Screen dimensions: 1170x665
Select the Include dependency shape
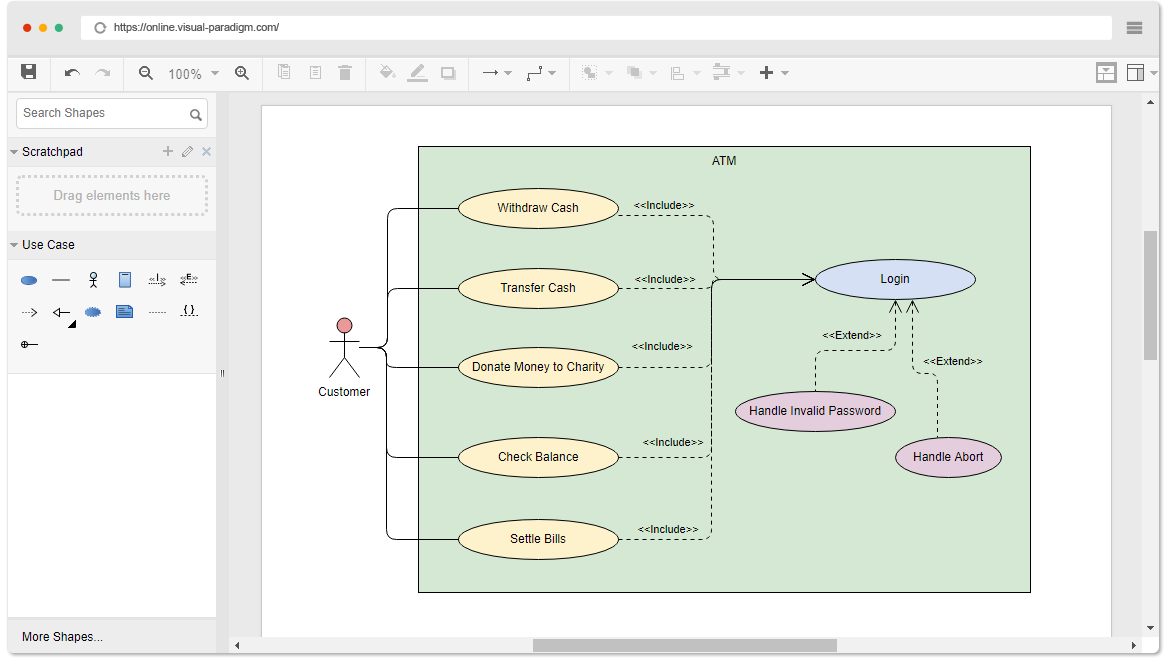tap(157, 280)
